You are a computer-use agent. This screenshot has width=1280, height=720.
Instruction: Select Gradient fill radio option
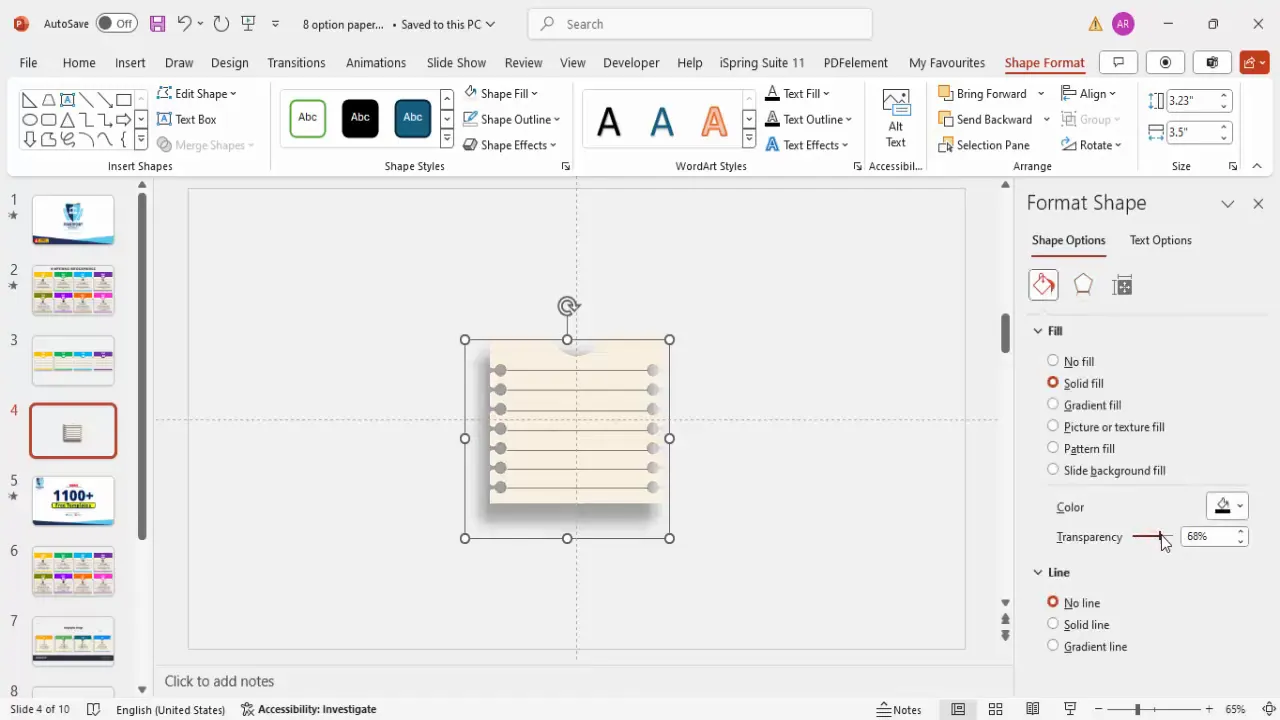(x=1053, y=405)
